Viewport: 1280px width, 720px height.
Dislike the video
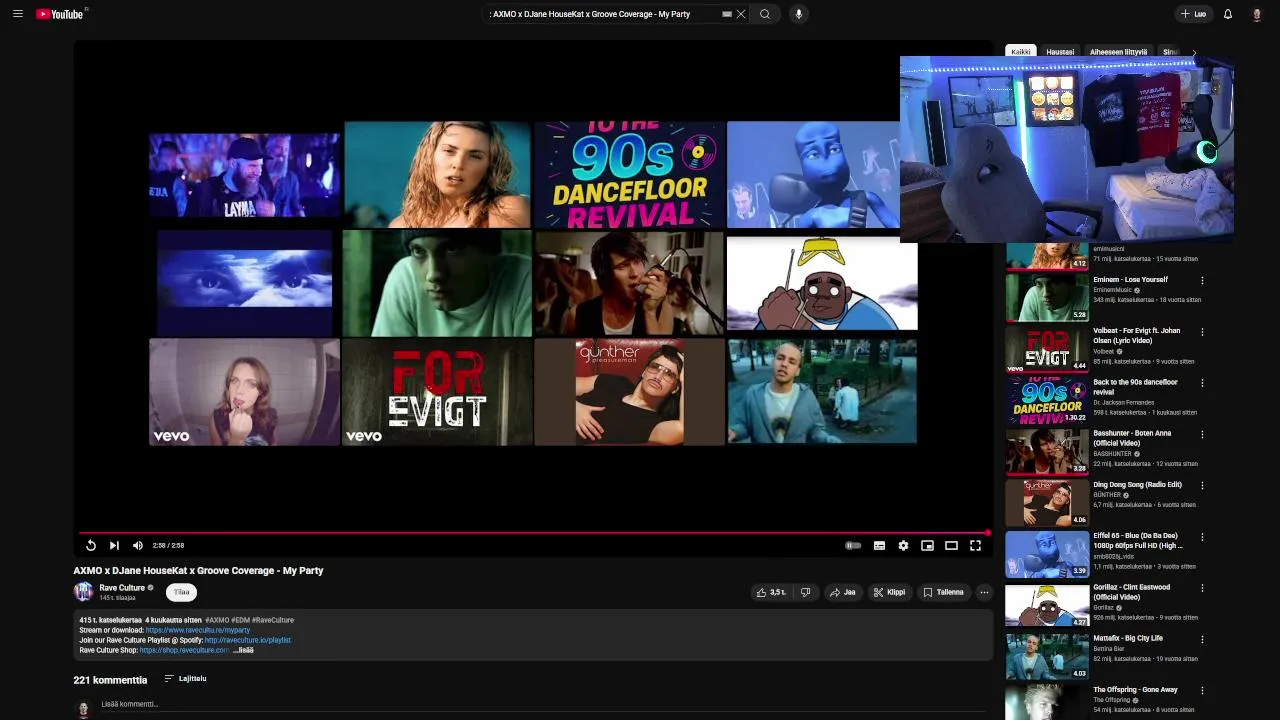[805, 592]
